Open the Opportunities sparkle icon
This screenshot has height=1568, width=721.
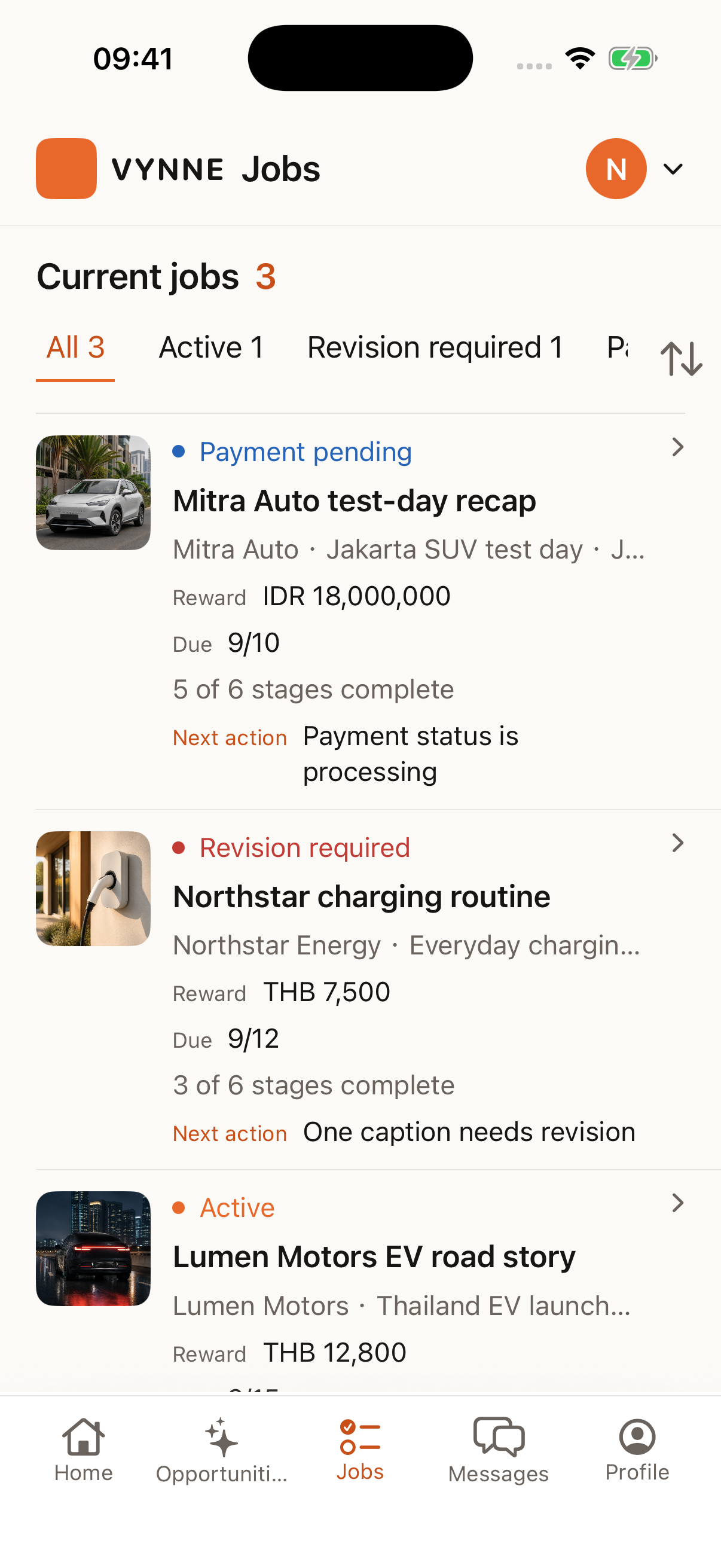point(221,1437)
